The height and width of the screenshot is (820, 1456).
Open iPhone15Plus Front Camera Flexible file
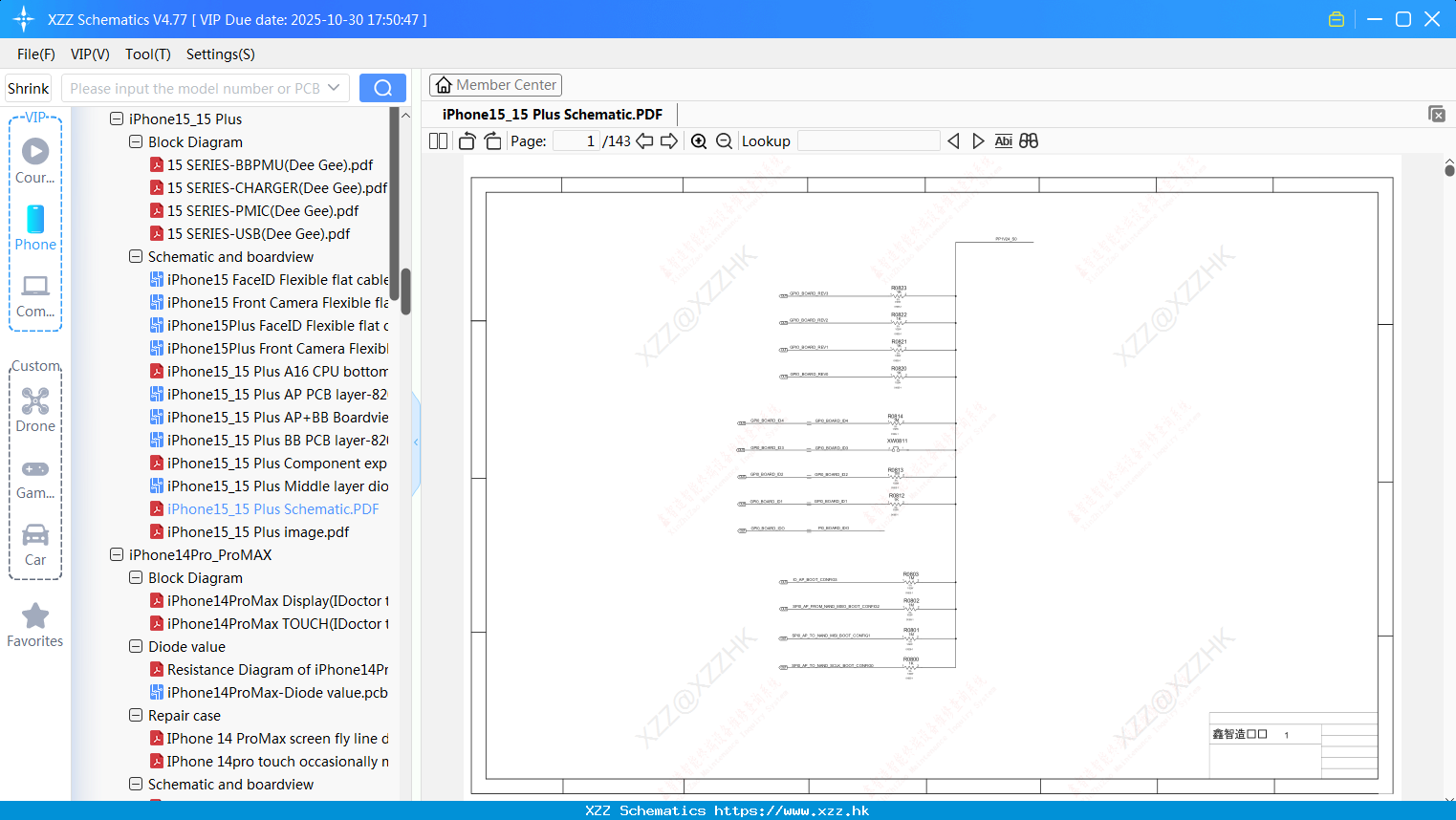tap(269, 348)
